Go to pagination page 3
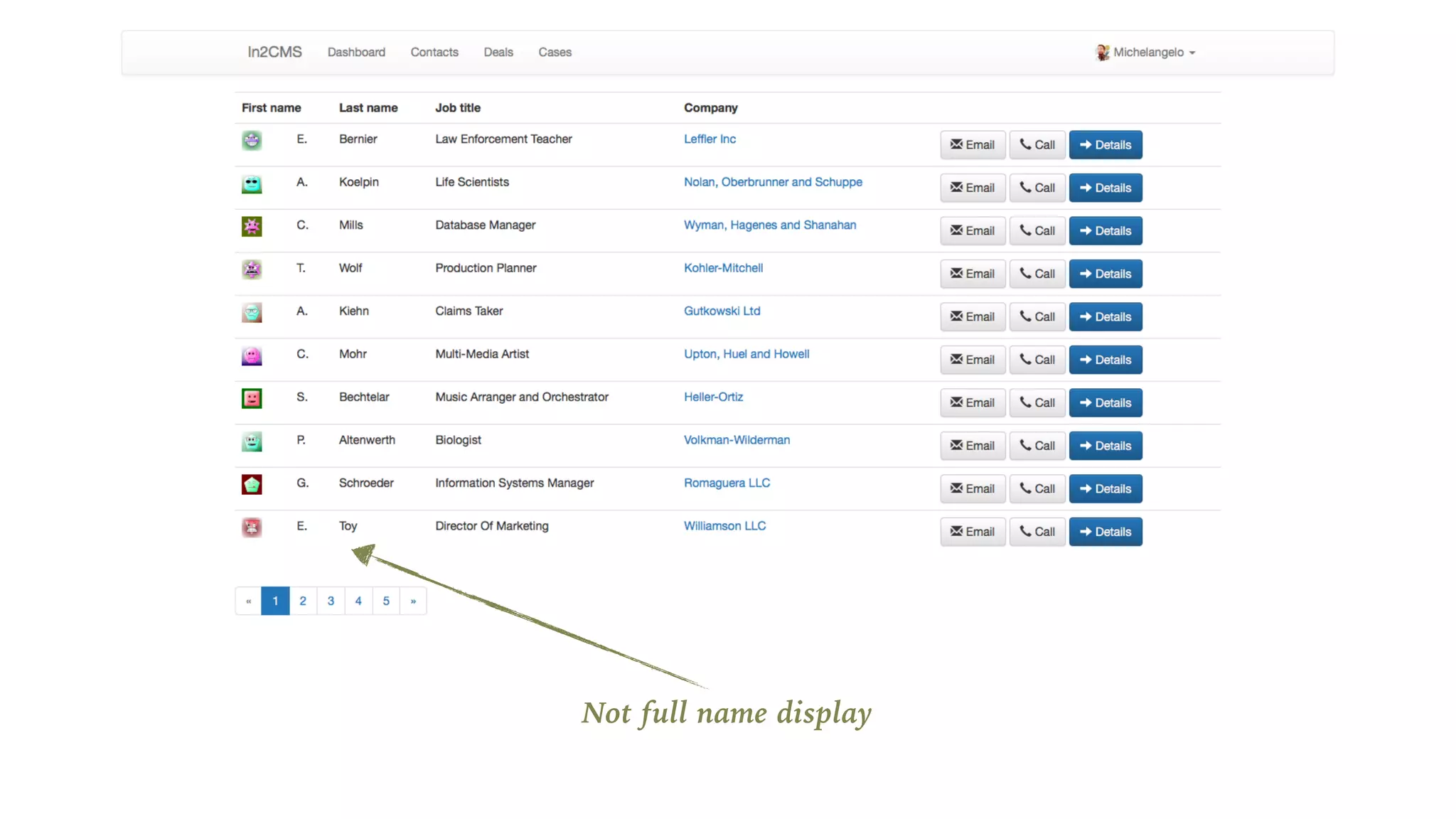Screen dimensions: 1456x819 (331, 601)
